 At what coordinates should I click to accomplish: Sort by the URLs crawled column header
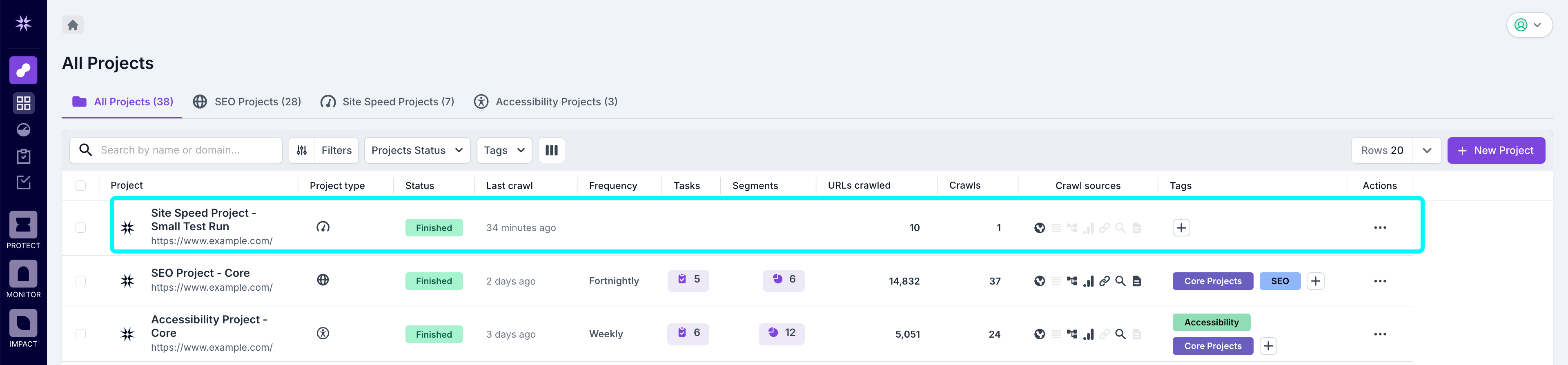[x=859, y=185]
